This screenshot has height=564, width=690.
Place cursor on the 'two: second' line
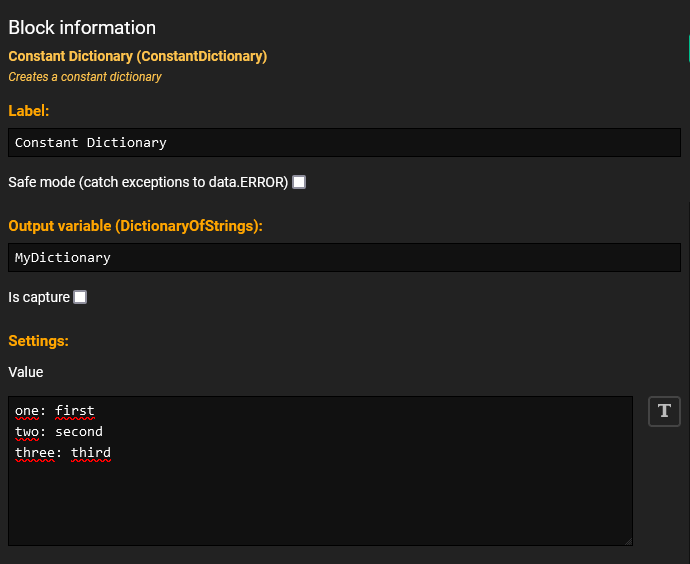click(59, 432)
